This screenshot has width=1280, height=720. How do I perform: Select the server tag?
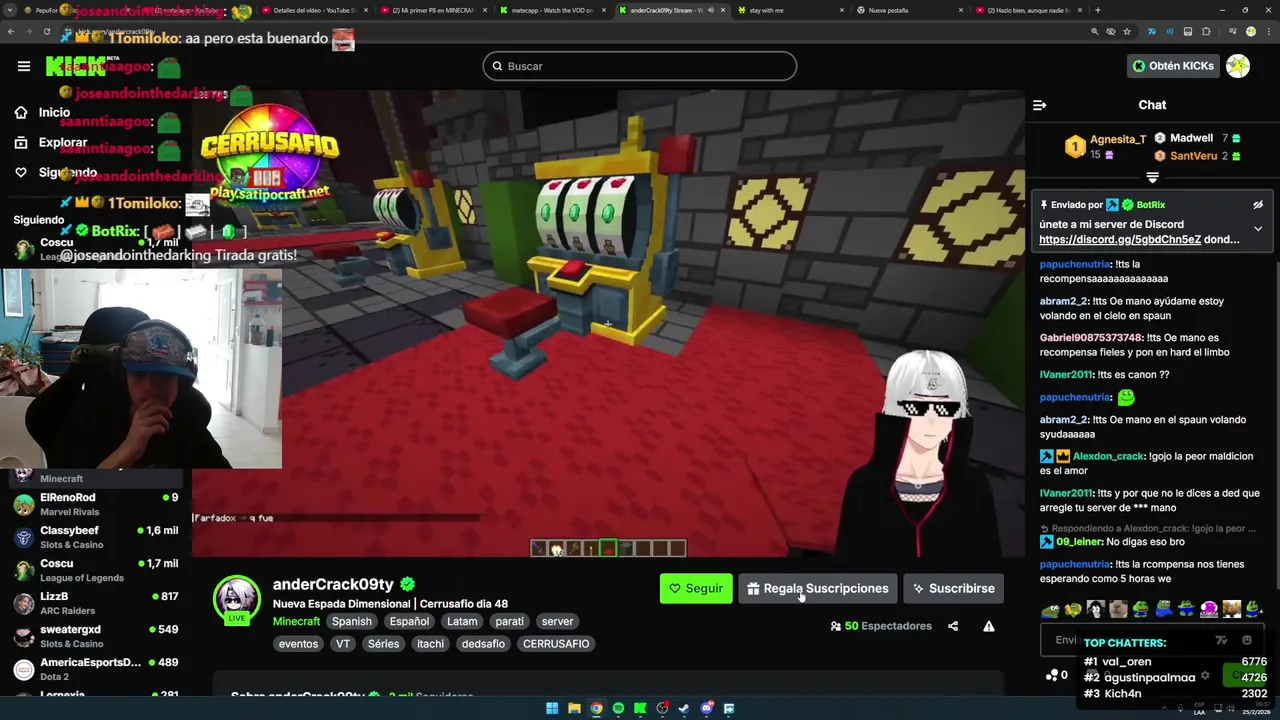point(558,621)
